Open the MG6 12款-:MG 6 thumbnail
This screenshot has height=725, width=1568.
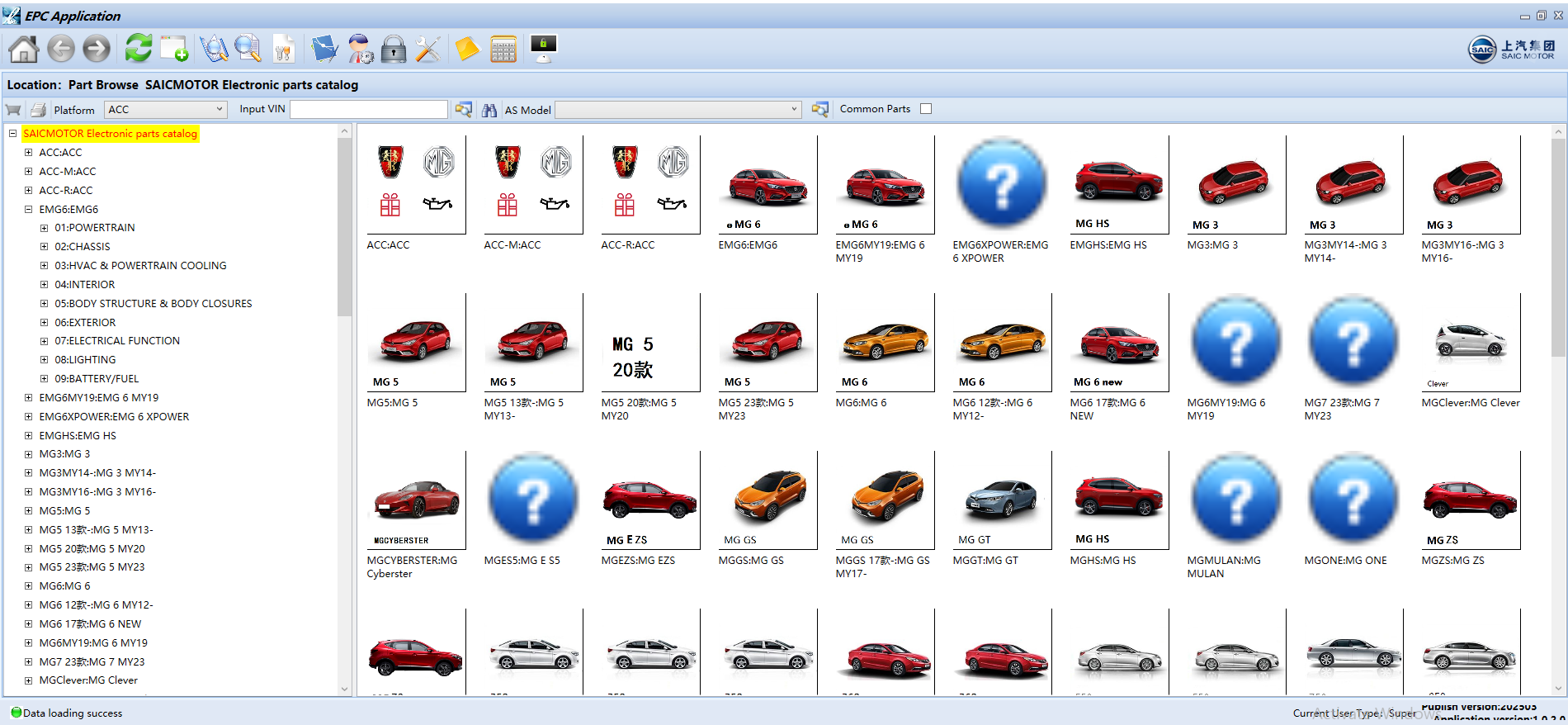[1002, 342]
